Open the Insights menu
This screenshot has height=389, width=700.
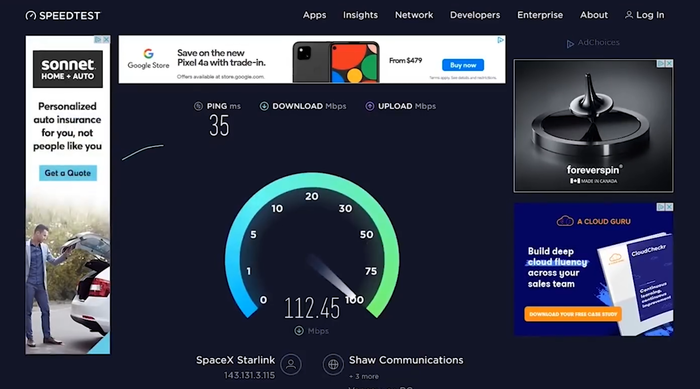click(x=360, y=15)
